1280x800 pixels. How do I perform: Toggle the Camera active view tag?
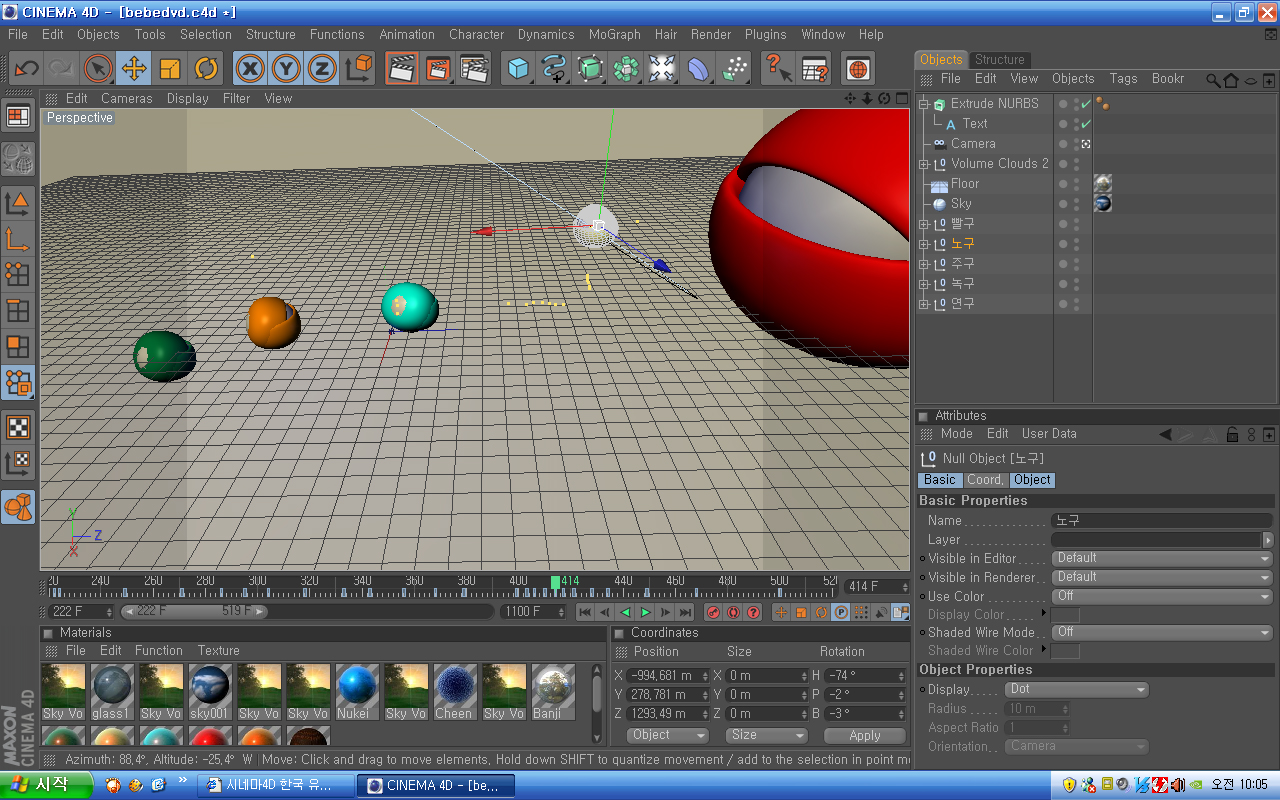1086,143
